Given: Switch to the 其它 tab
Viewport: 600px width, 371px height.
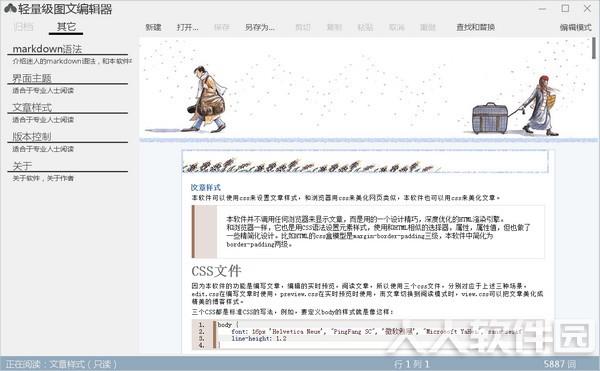Looking at the screenshot, I should coord(66,27).
